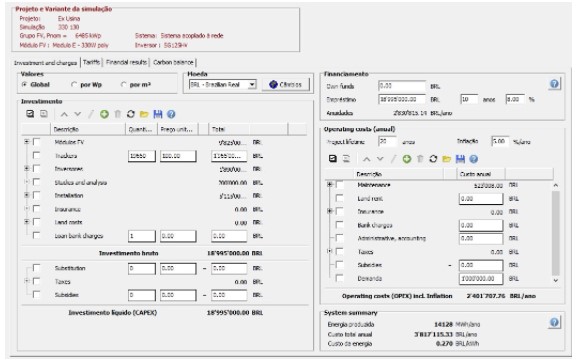
Task: Select the por m² radio button
Action: 123,85
